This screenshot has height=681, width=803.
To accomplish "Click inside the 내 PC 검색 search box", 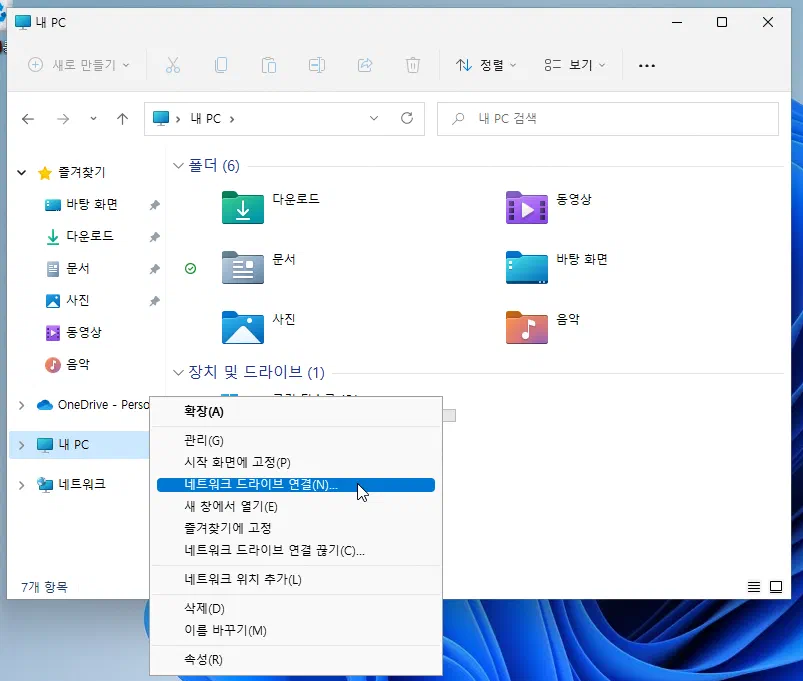I will click(x=600, y=118).
